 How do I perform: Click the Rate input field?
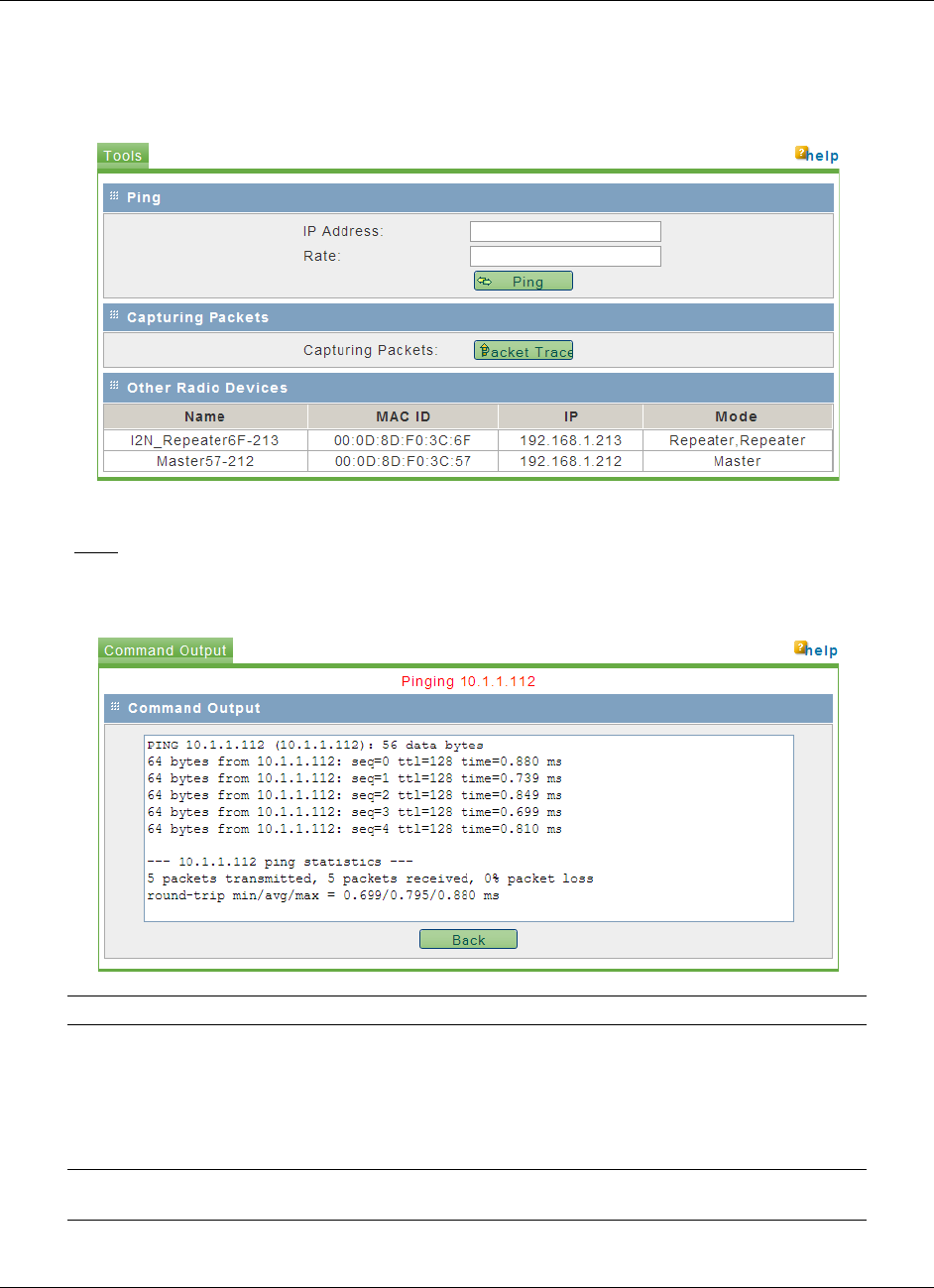point(565,257)
